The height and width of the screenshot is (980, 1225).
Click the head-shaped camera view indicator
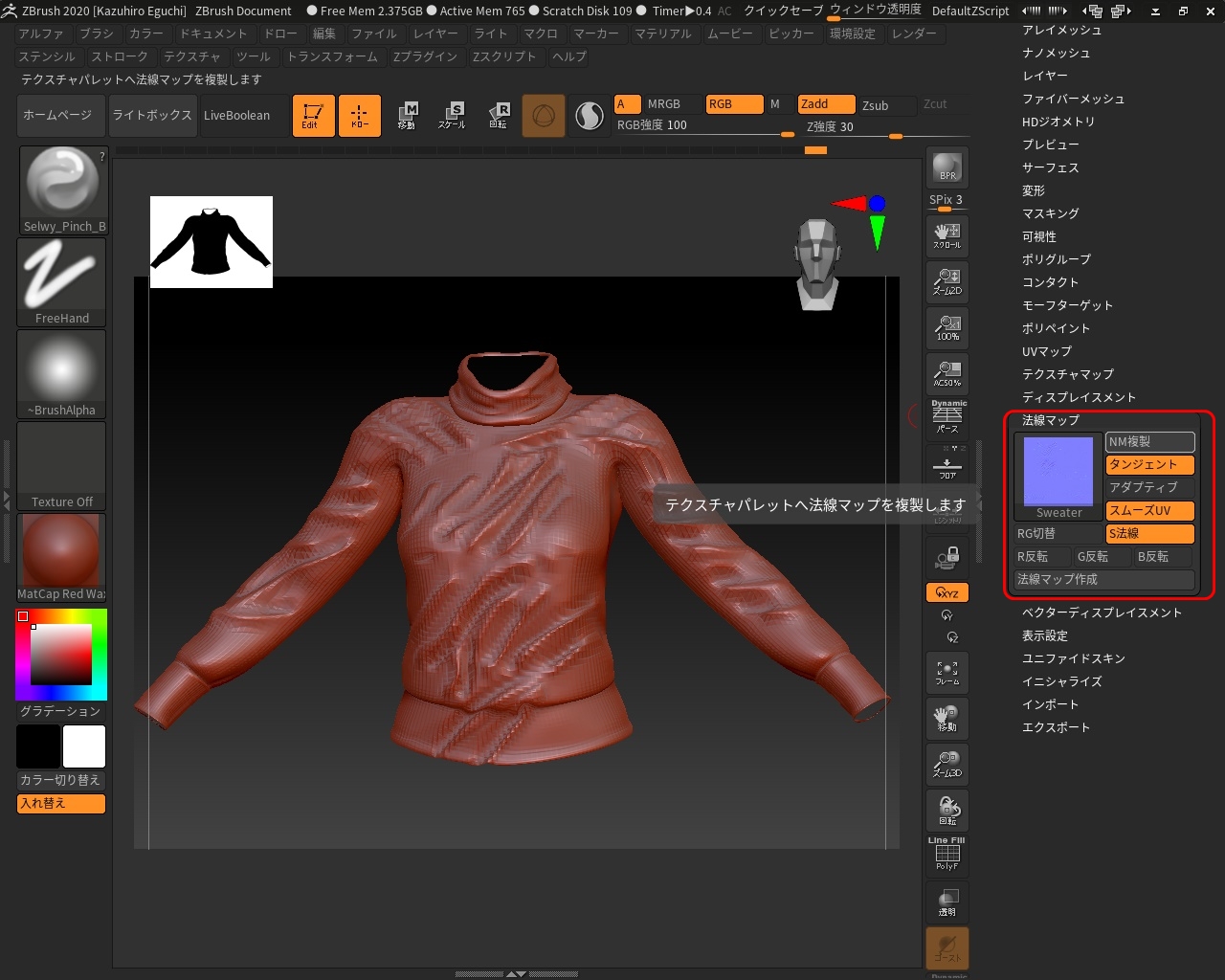817,264
